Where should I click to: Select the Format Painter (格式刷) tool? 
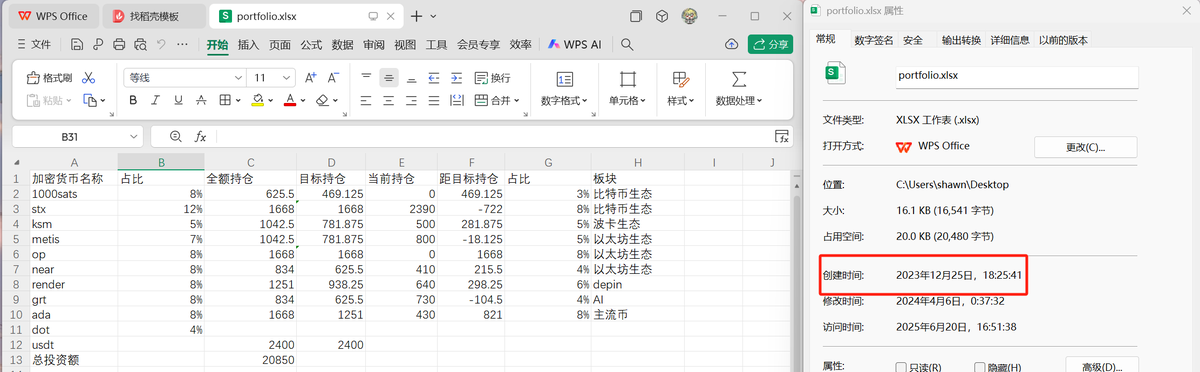pyautogui.click(x=48, y=78)
